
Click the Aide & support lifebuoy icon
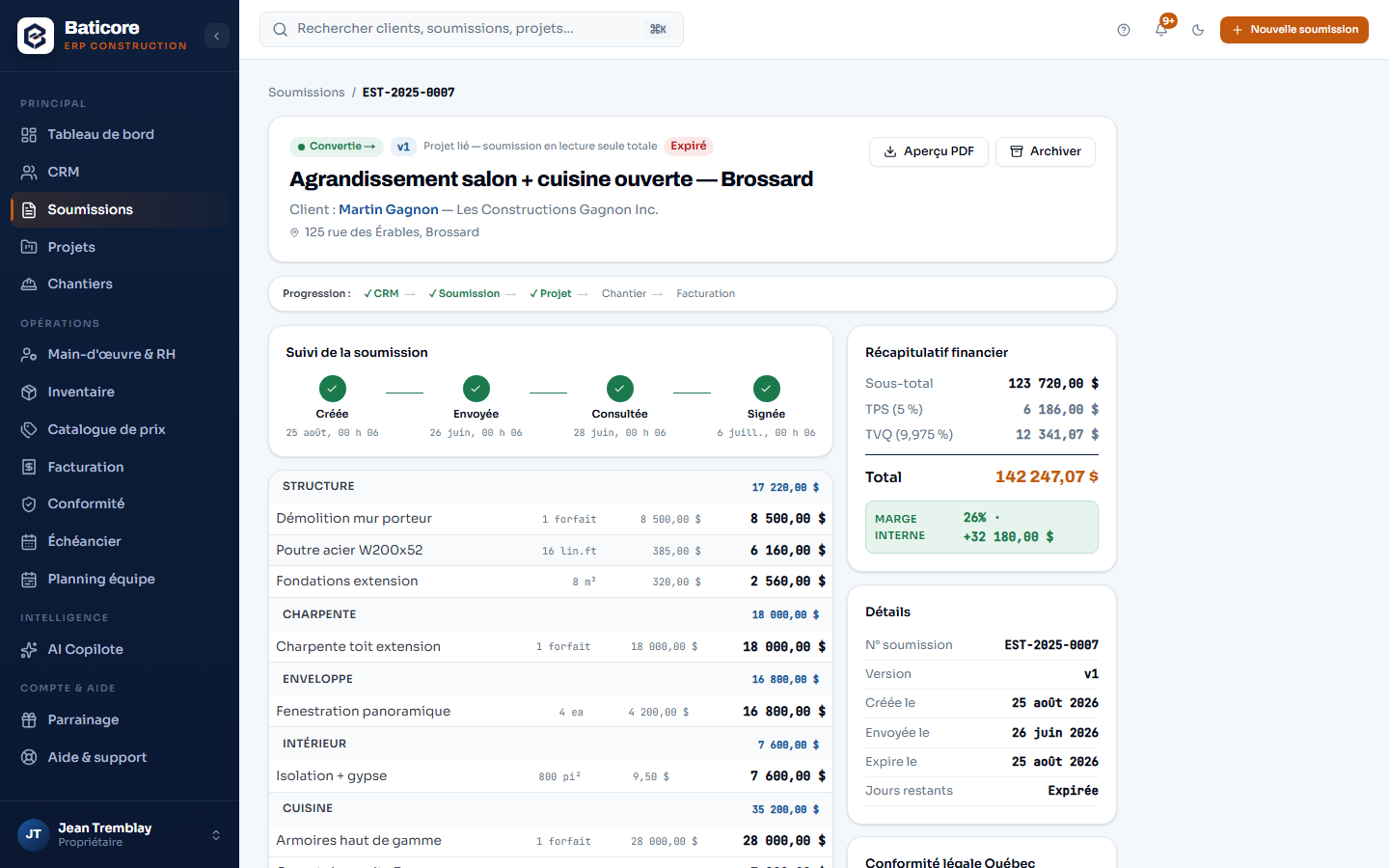(x=29, y=757)
